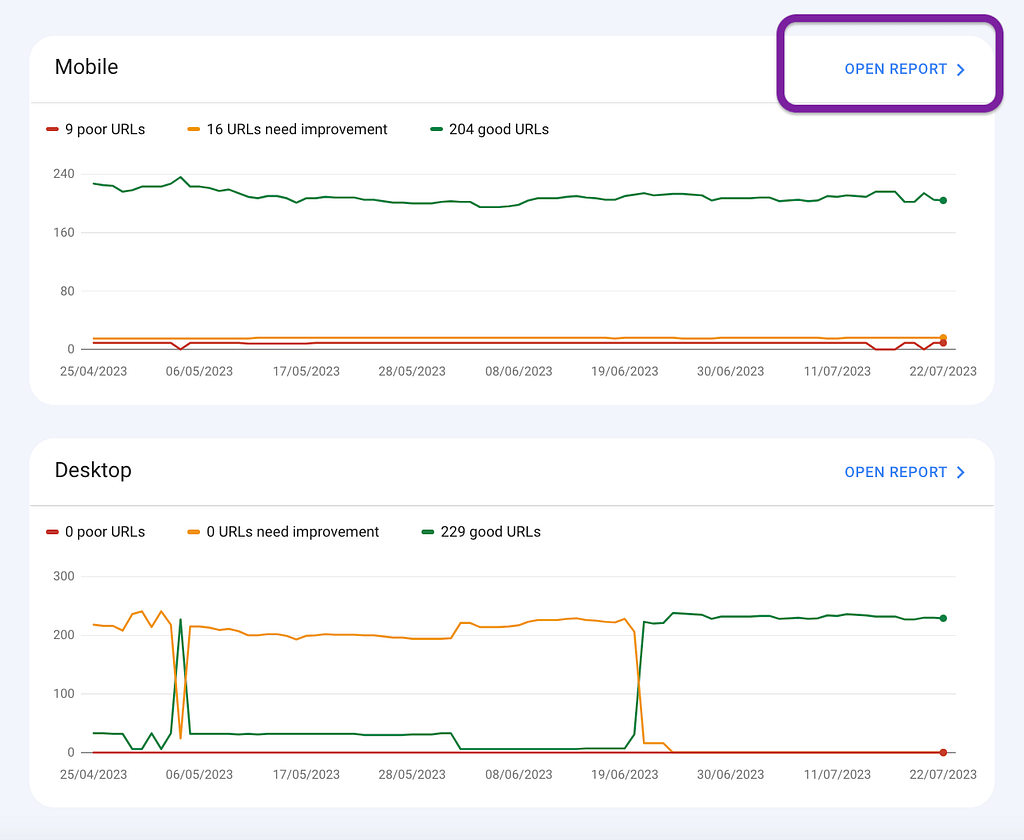The width and height of the screenshot is (1024, 840).
Task: Select the Desktop section heading
Action: click(x=93, y=470)
